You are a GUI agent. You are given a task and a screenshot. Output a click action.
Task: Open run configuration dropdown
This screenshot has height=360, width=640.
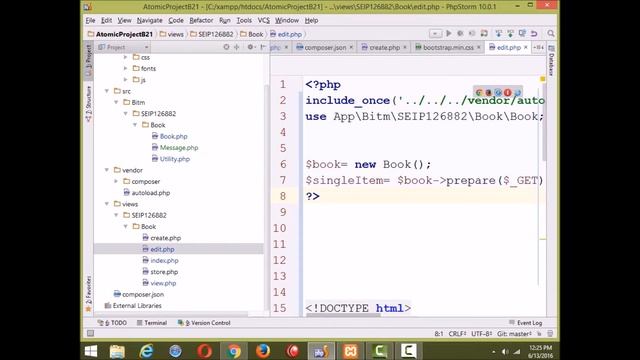[436, 33]
